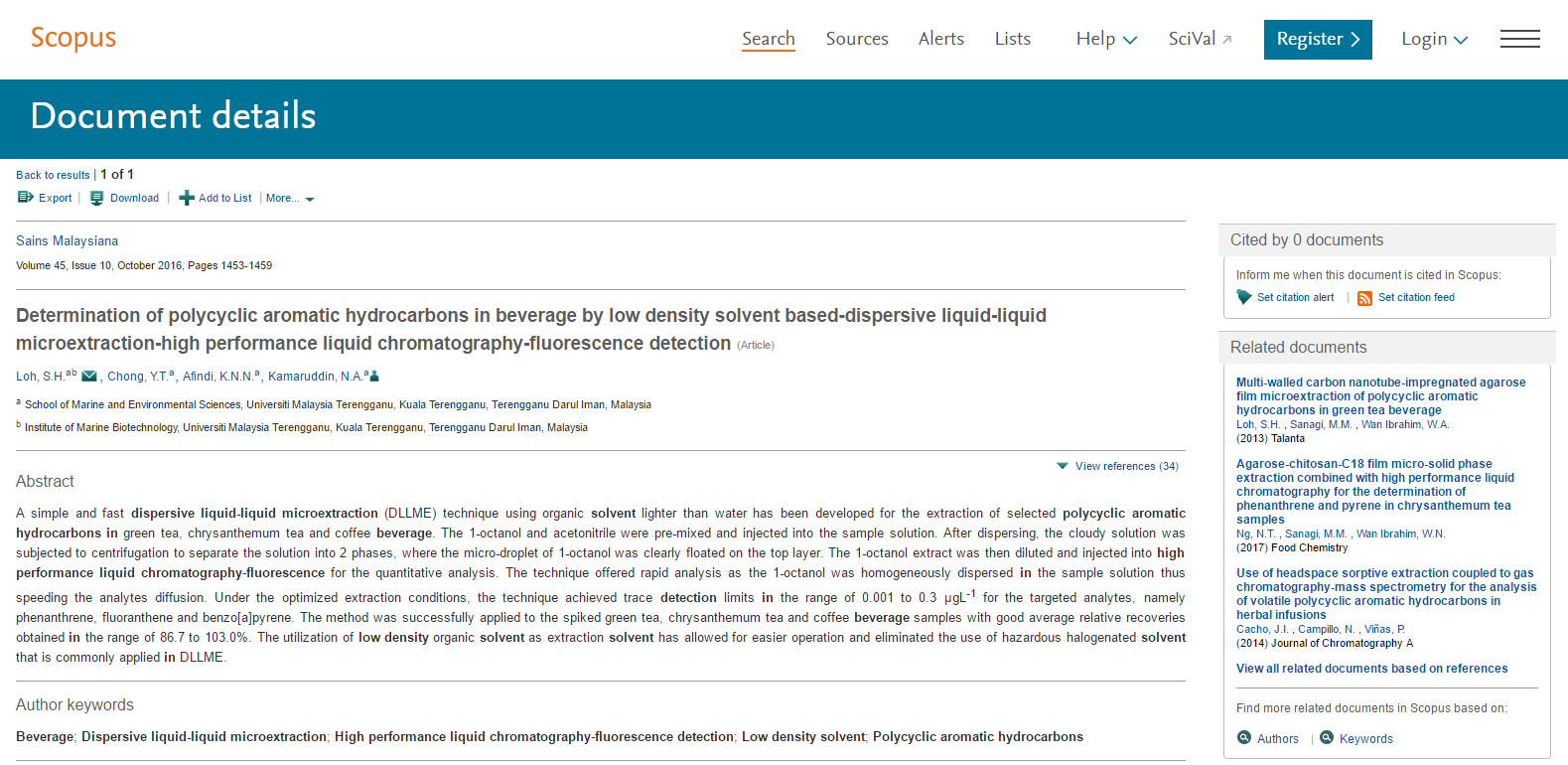The width and height of the screenshot is (1568, 765).
Task: Open the Alerts menu item
Action: click(x=941, y=39)
